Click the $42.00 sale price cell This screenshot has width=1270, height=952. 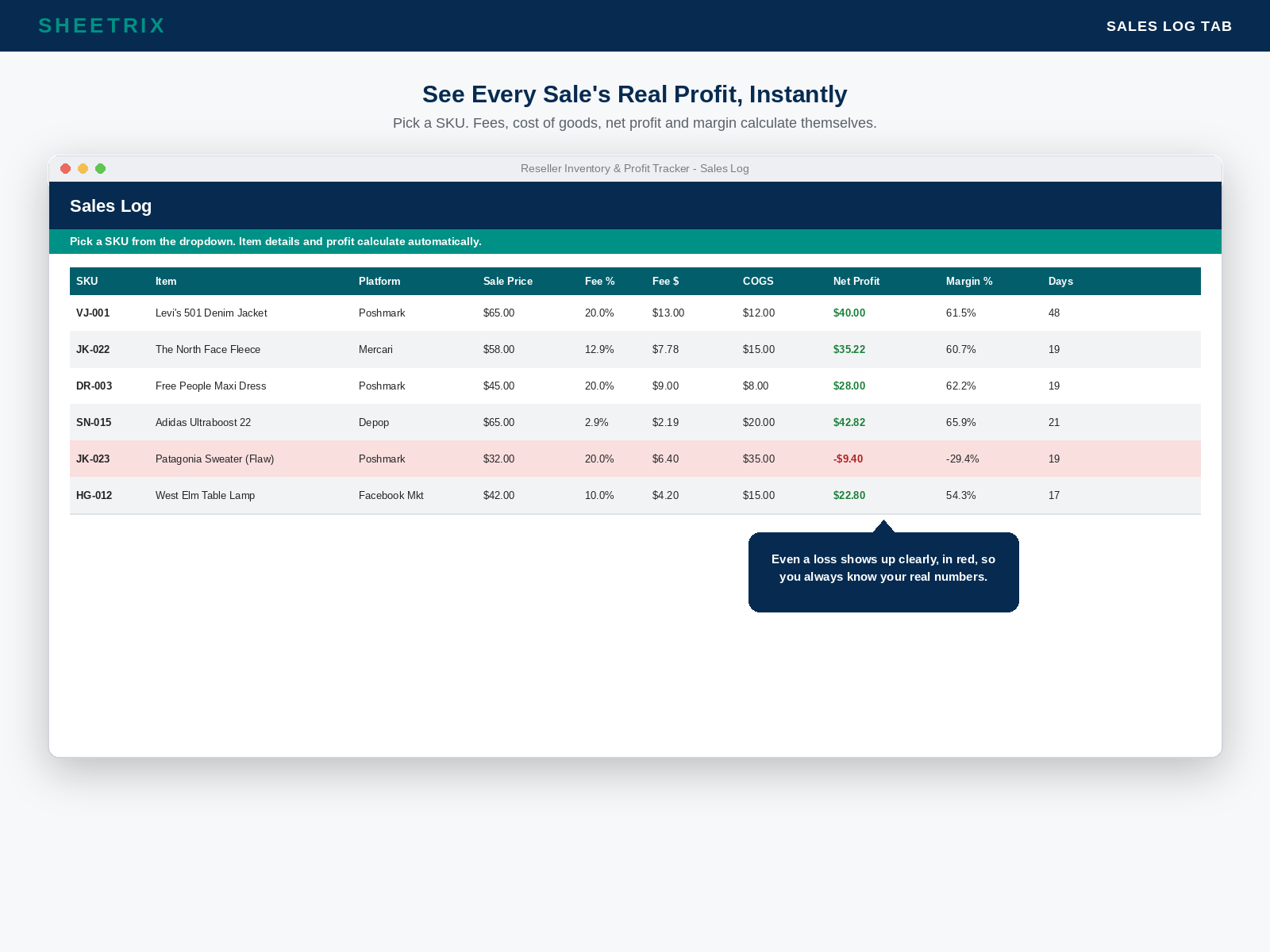498,495
